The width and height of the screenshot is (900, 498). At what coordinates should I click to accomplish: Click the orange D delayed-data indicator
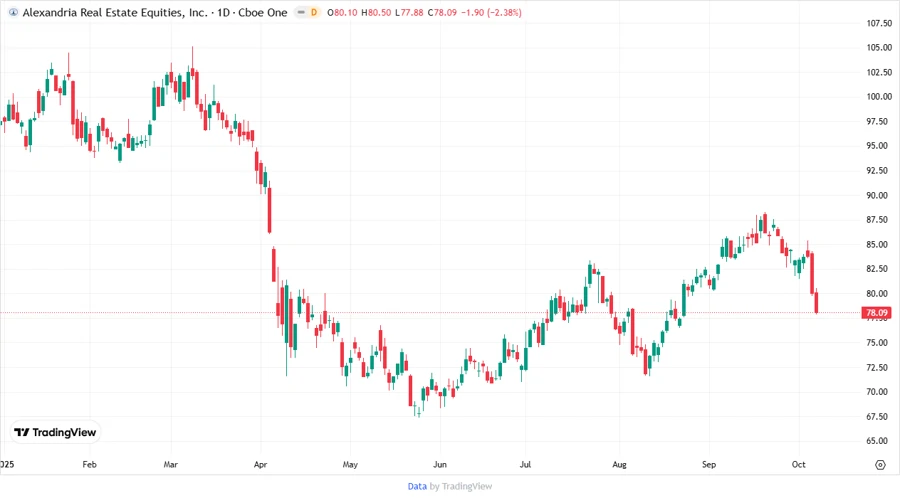(314, 13)
